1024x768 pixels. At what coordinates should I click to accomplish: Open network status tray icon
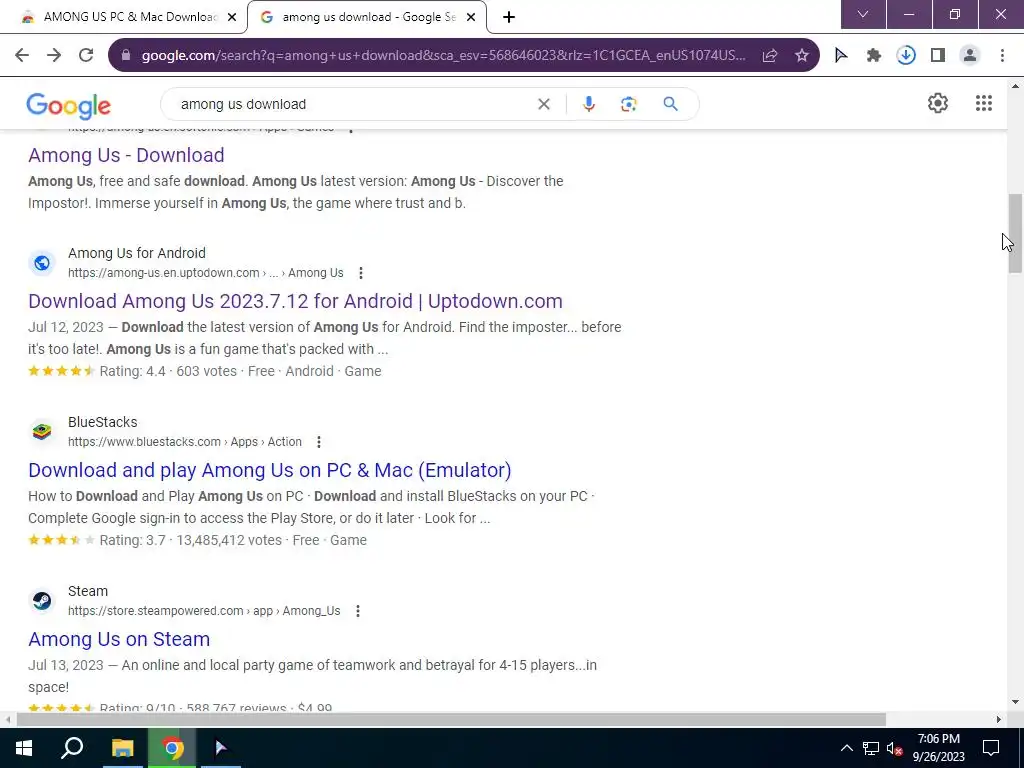tap(871, 748)
